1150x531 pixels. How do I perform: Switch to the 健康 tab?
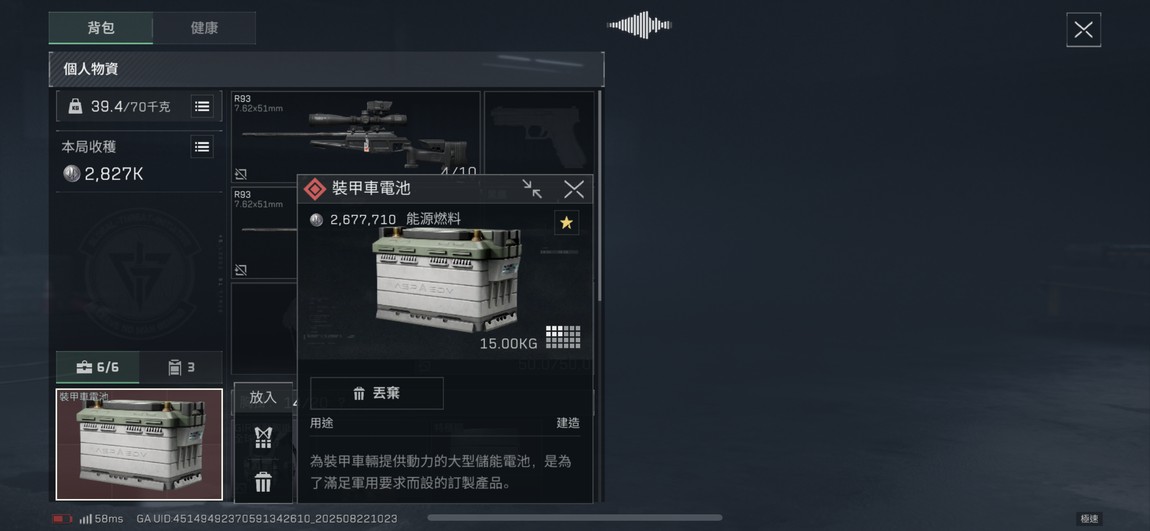[204, 28]
